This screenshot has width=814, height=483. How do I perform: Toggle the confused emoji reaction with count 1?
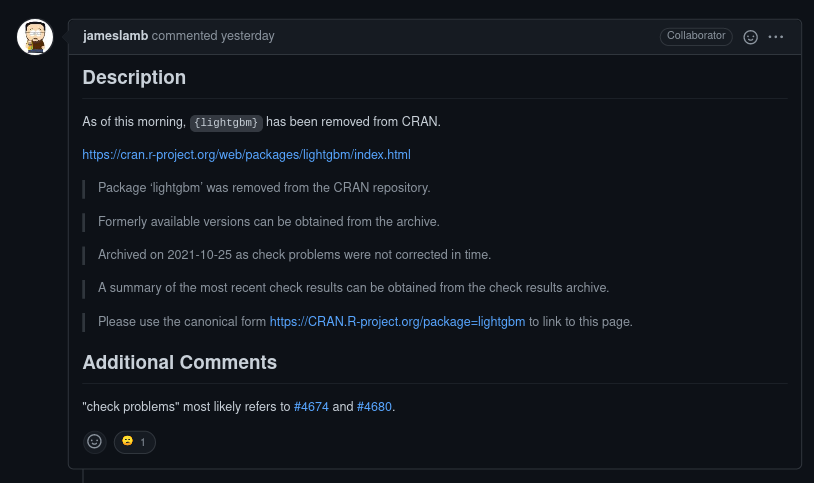(135, 441)
